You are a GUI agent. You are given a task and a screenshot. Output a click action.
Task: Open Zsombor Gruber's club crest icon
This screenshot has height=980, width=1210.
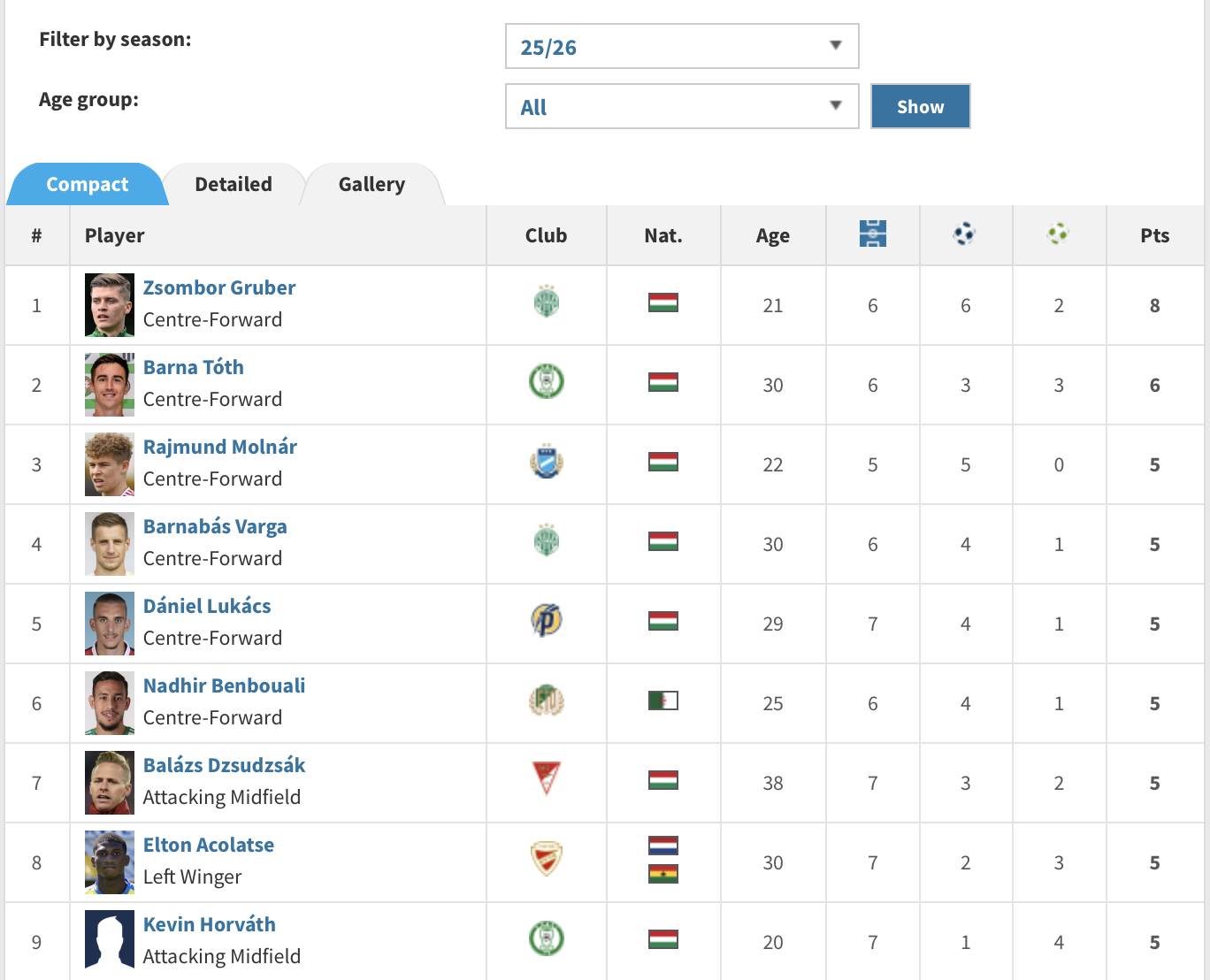click(x=547, y=302)
